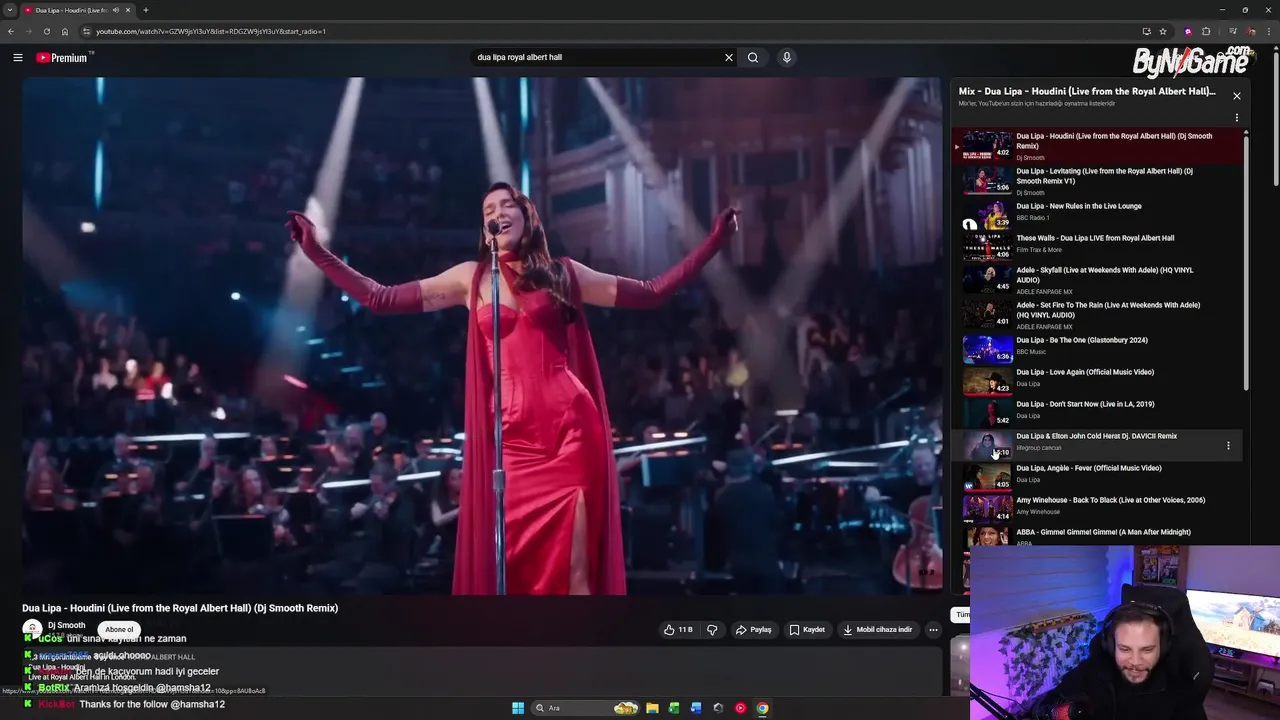Select These Walls LIVE from Royal Albert Hall

[1097, 247]
